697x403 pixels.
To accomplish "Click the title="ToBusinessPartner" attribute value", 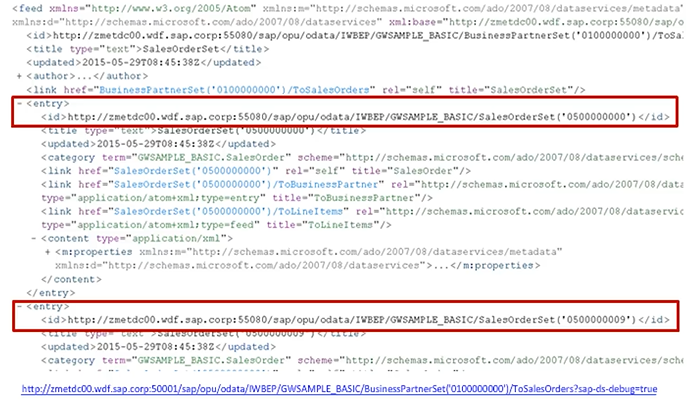I will tap(364, 198).
